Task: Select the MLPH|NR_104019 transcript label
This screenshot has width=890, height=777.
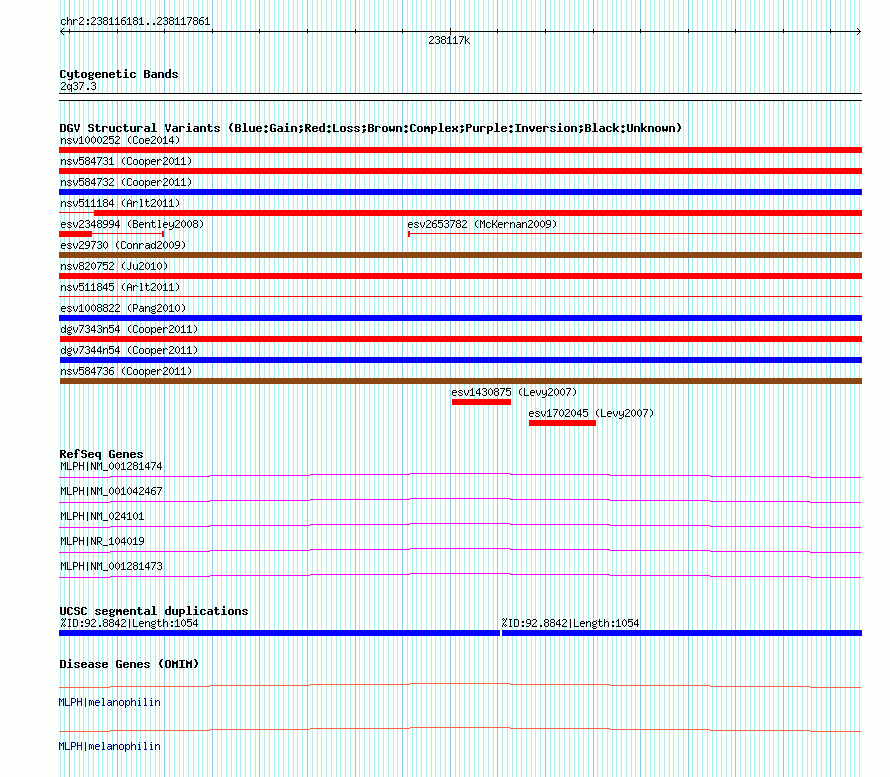Action: (102, 541)
